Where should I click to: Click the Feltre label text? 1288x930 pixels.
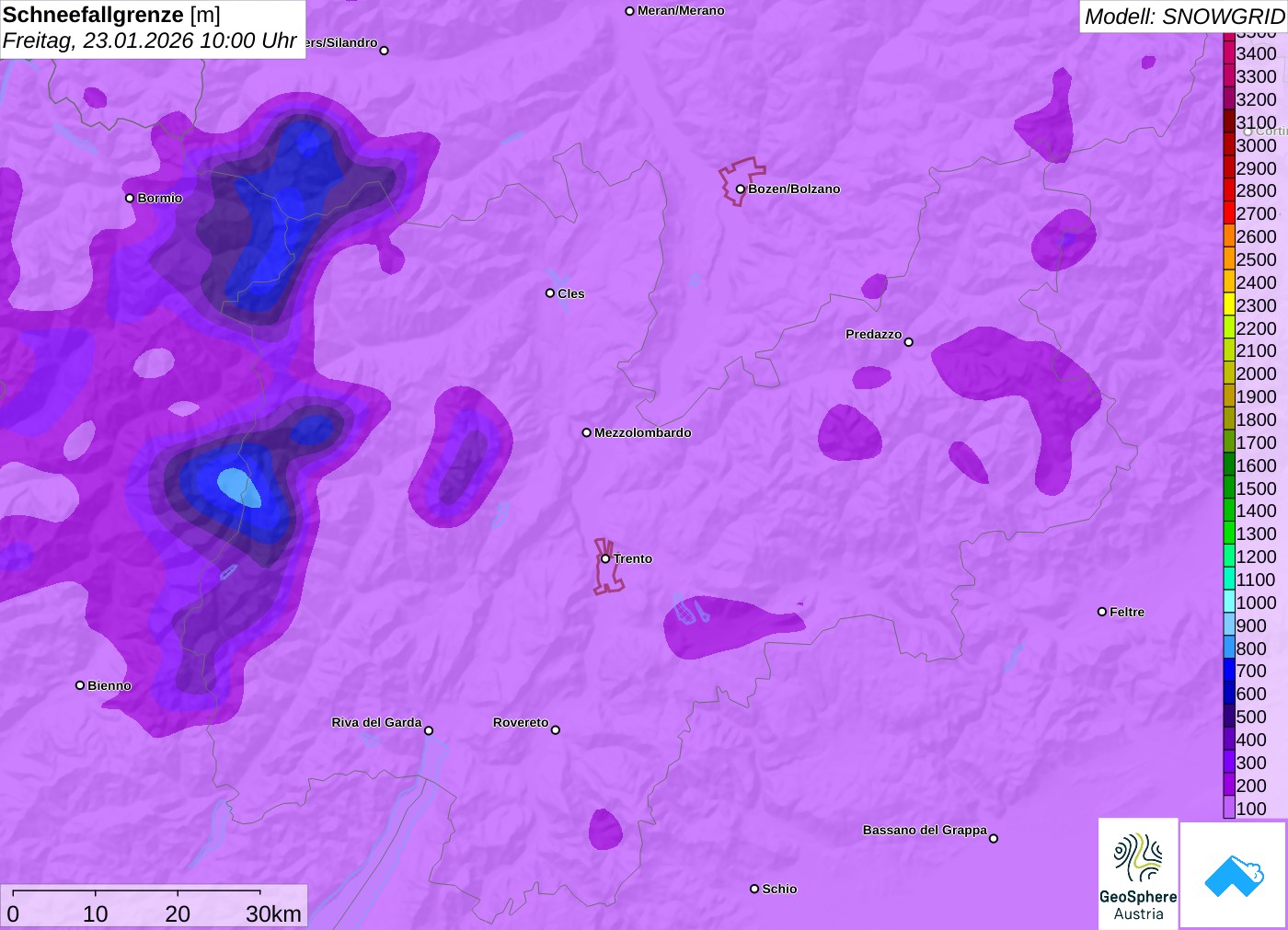pyautogui.click(x=1127, y=612)
